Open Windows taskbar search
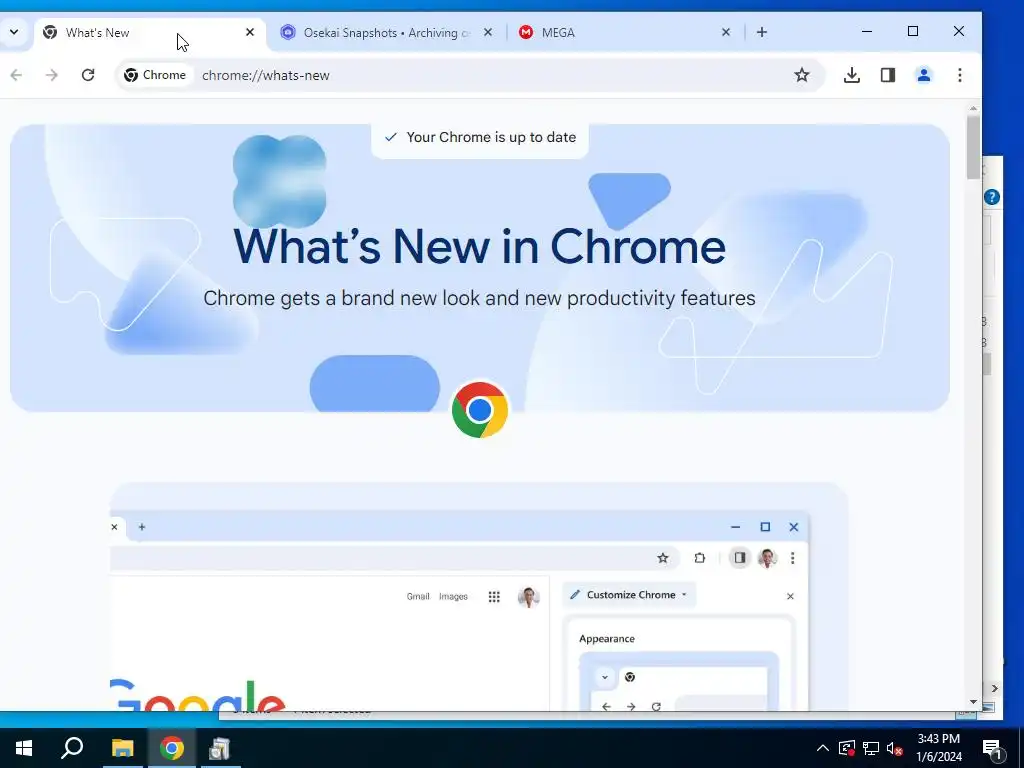1024x768 pixels. pos(72,748)
